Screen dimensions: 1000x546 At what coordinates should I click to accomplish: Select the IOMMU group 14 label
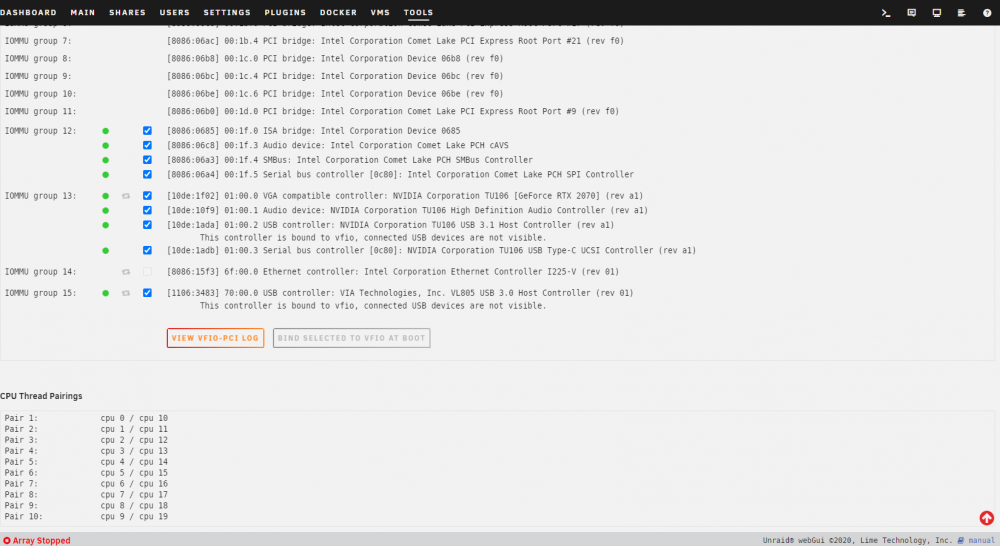pos(40,272)
